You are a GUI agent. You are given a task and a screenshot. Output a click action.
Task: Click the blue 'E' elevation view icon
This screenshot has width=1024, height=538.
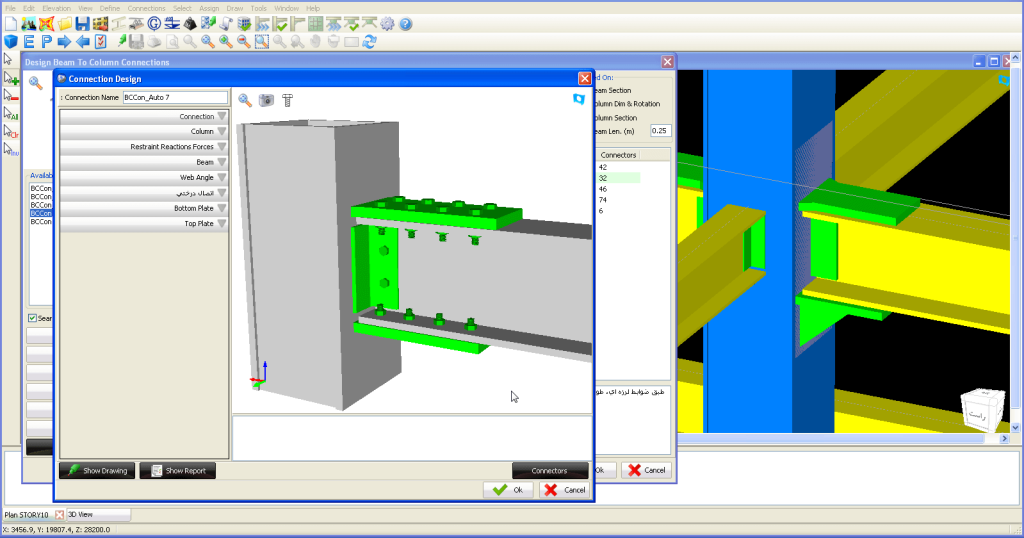coord(28,42)
